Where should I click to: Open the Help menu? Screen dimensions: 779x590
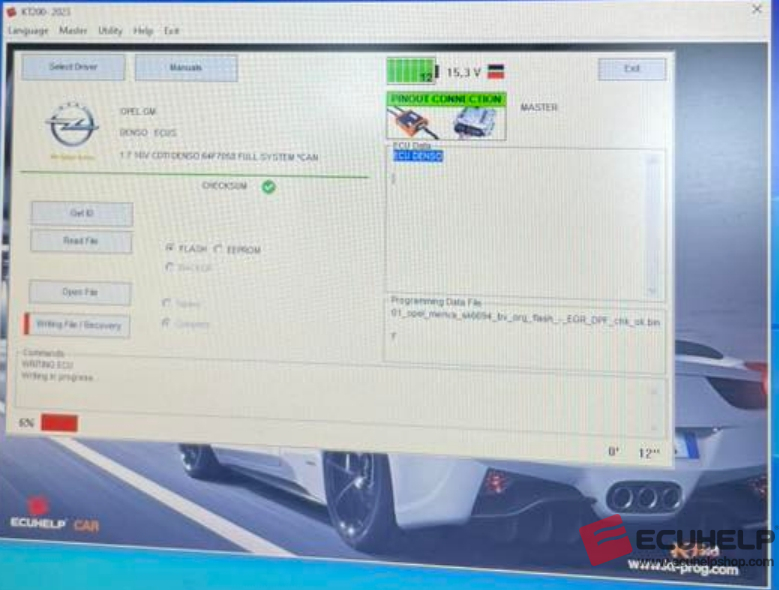point(143,31)
